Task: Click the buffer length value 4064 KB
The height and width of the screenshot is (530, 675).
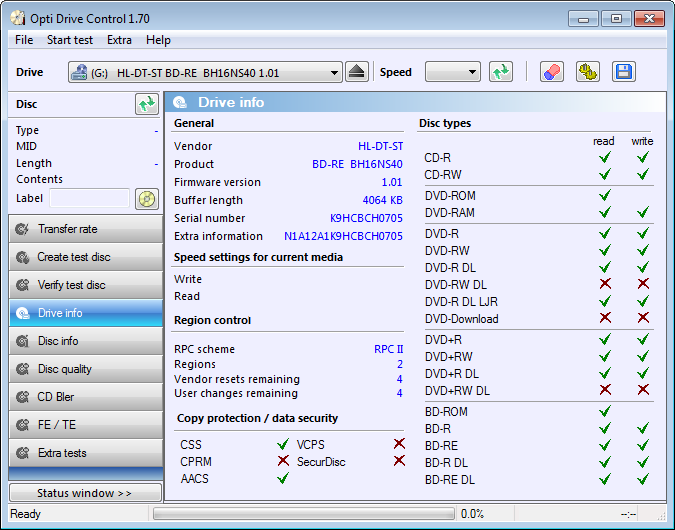Action: (x=382, y=200)
